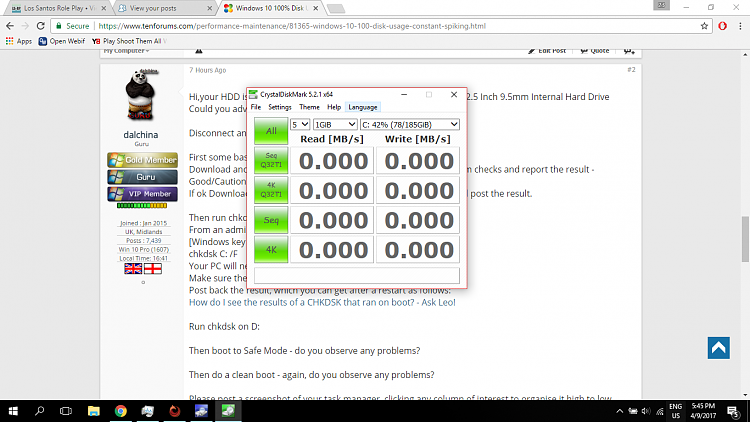Screen dimensions: 750x422
Task: Open post number #2 permalink
Action: click(x=631, y=70)
